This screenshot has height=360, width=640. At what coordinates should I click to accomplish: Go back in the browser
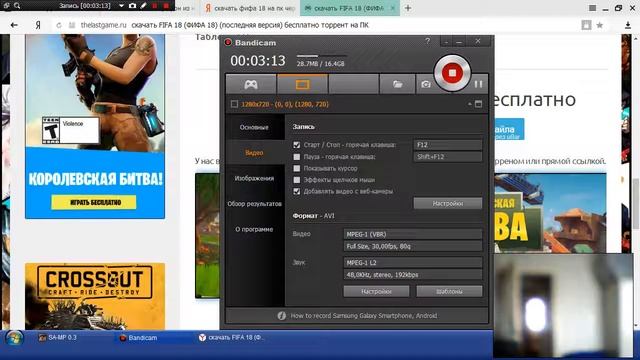(x=14, y=25)
